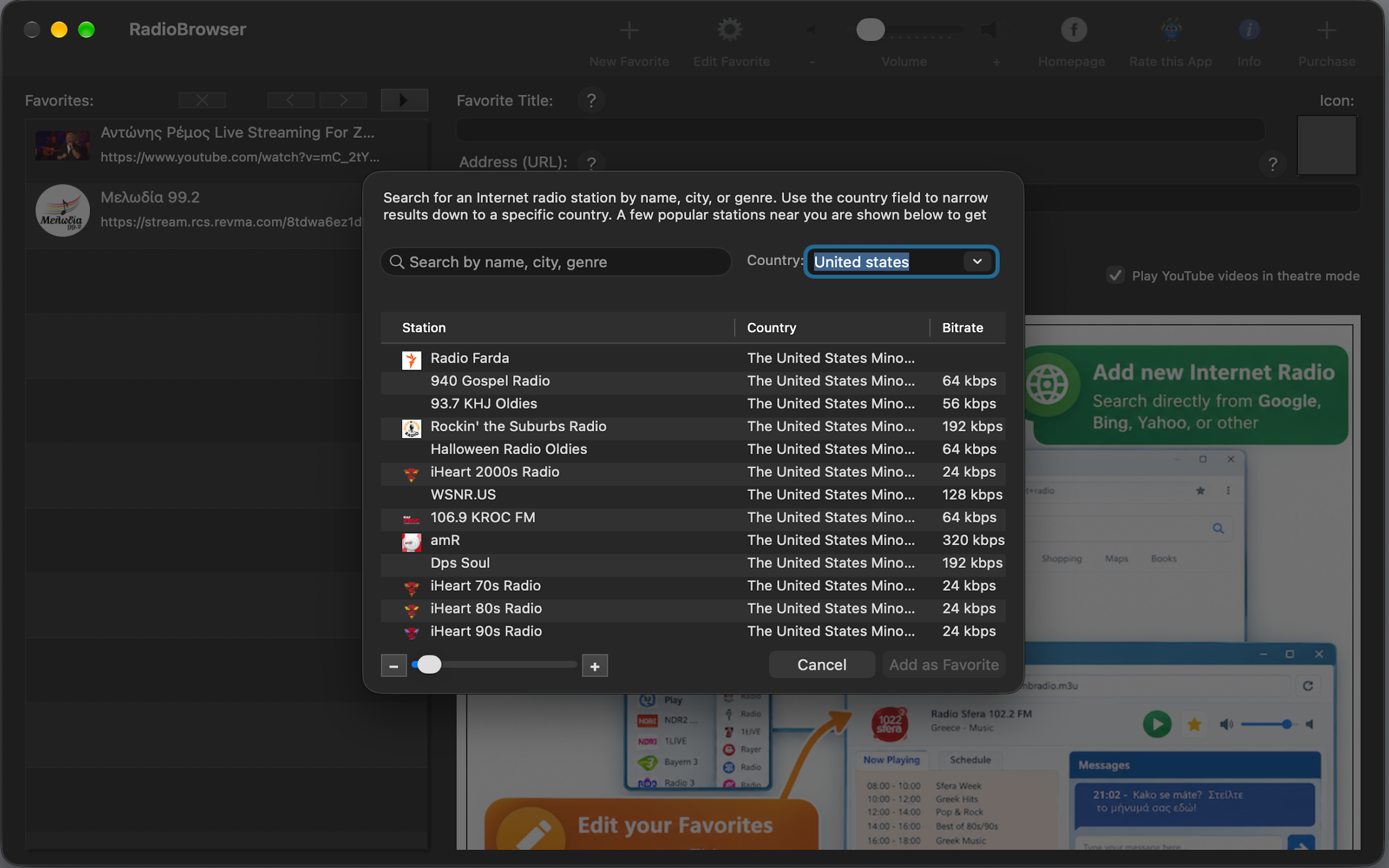Click the help icon beside Icon box

click(x=1272, y=164)
